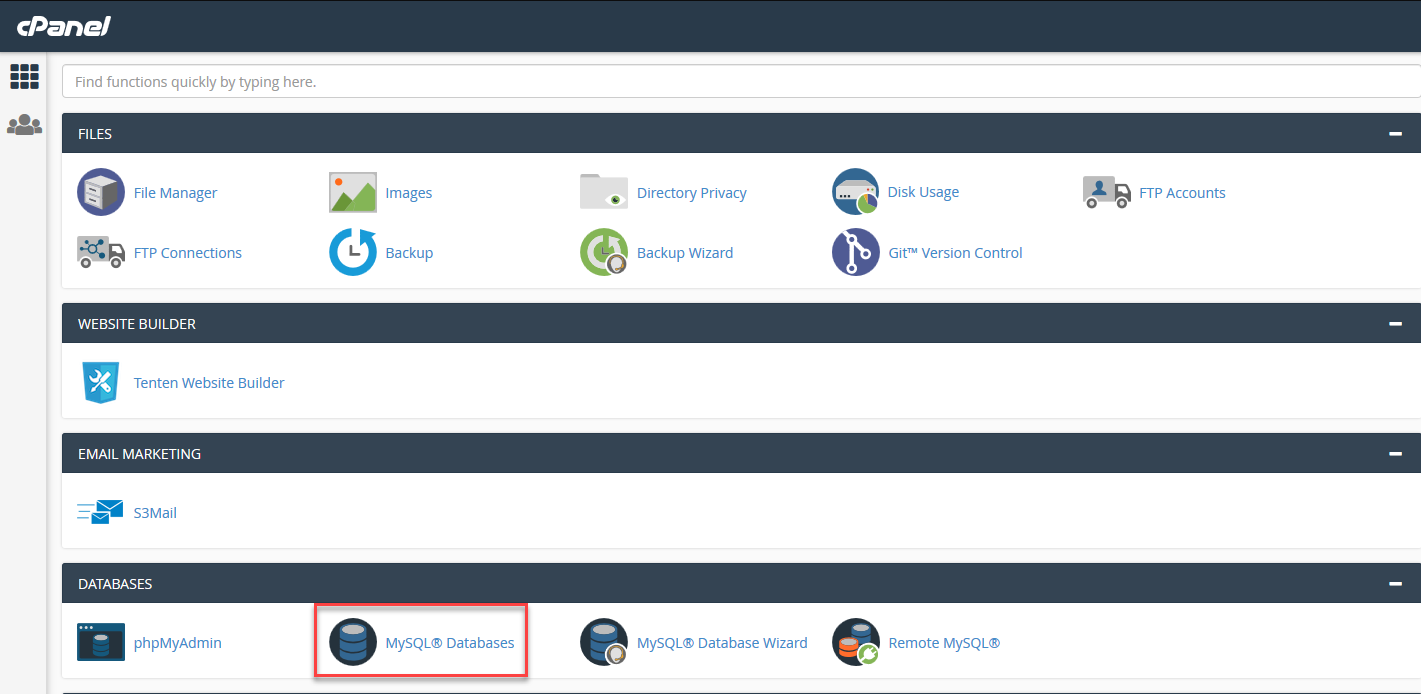Open the MySQL Databases link
This screenshot has width=1421, height=694.
coord(450,643)
